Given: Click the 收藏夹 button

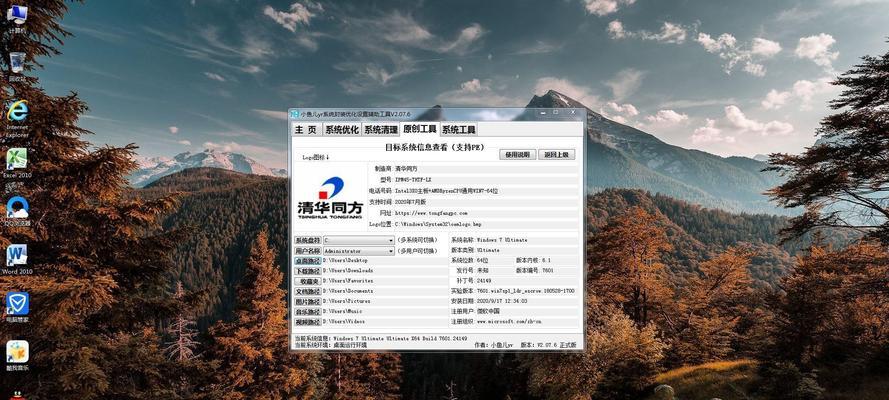Looking at the screenshot, I should tap(307, 281).
